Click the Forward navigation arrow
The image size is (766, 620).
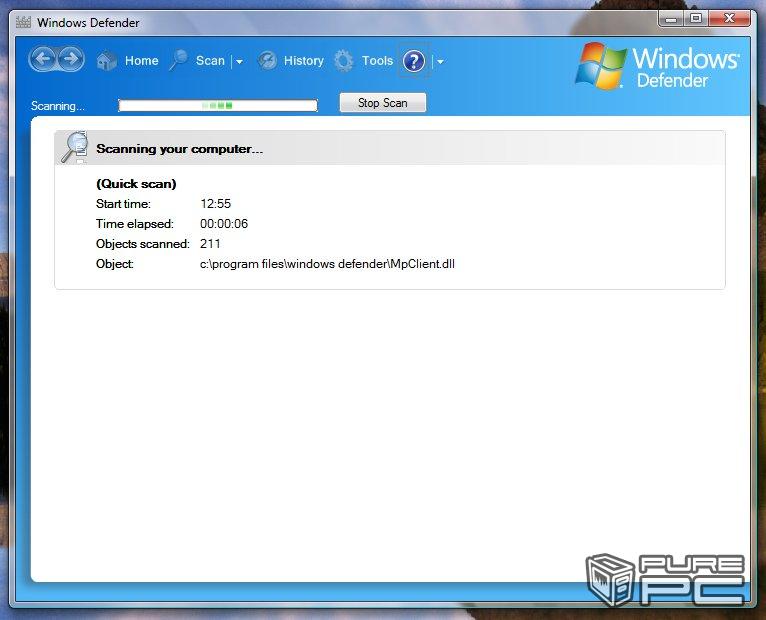coord(71,60)
